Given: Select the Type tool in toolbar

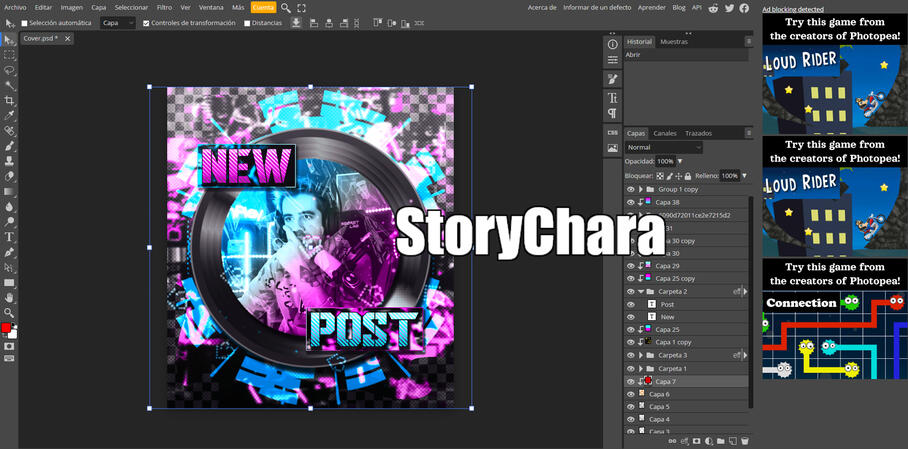Looking at the screenshot, I should click(x=9, y=237).
